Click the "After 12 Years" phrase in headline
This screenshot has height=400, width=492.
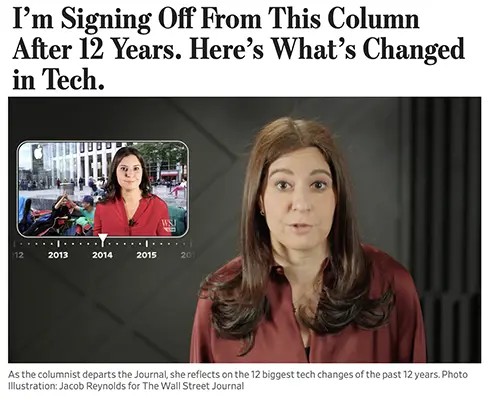pos(97,49)
